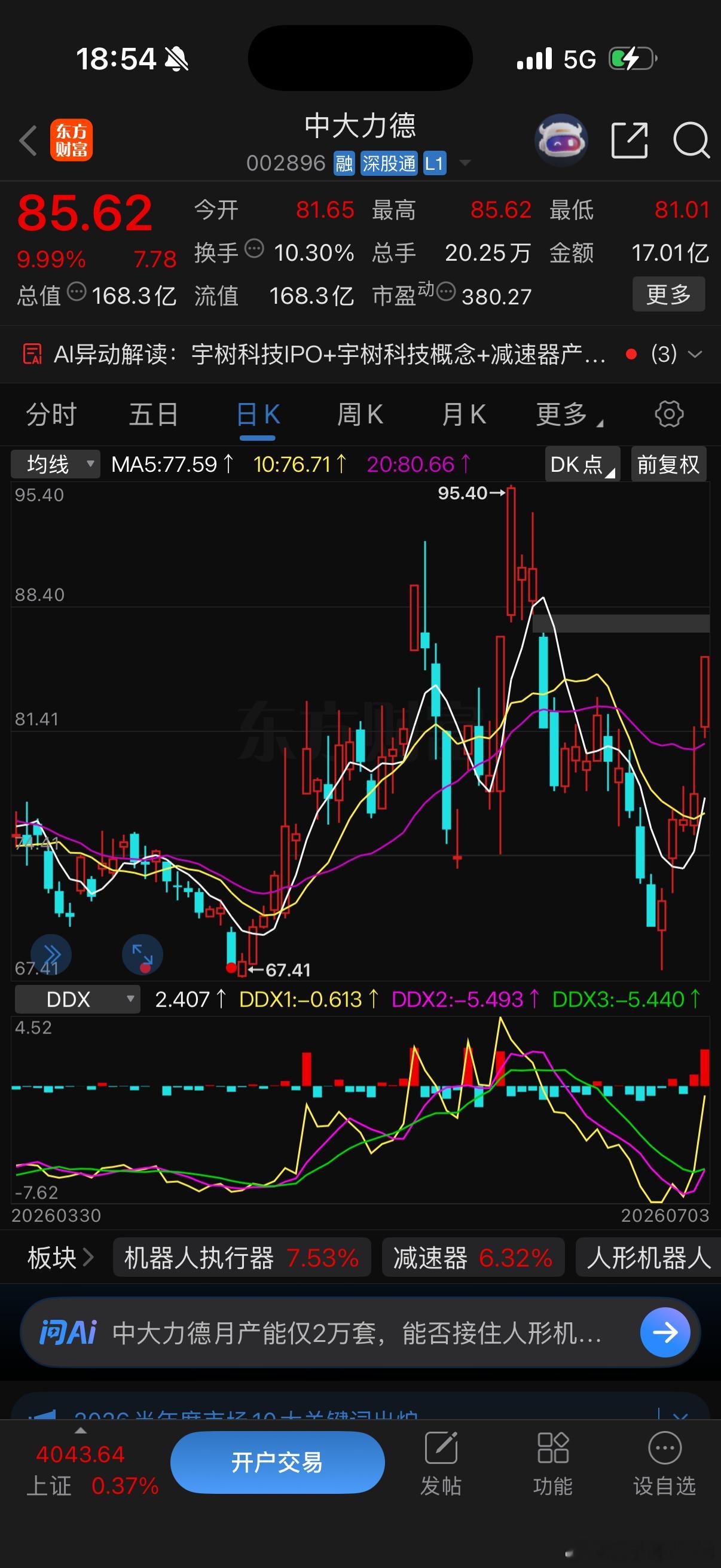Tap the 融 margin badge
Viewport: 721px width, 1568px height.
(344, 163)
